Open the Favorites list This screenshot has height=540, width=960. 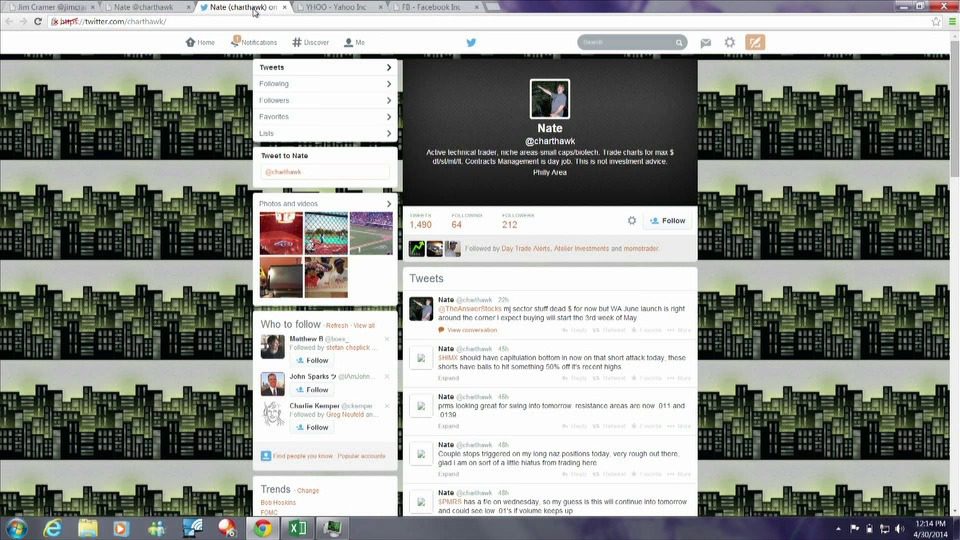click(x=325, y=117)
